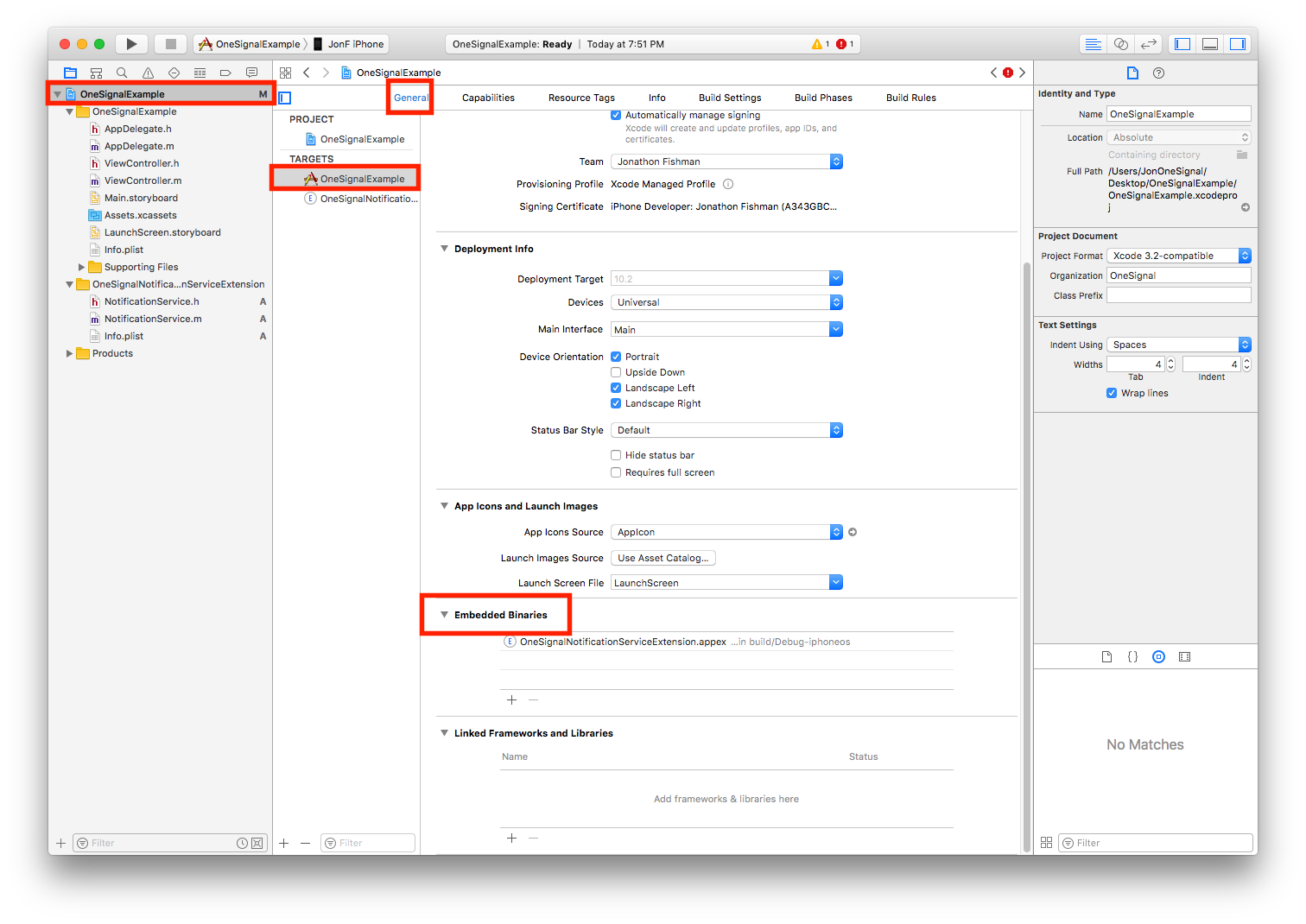The height and width of the screenshot is (924, 1306).
Task: Open the Indent Using dropdown
Action: pos(1179,345)
